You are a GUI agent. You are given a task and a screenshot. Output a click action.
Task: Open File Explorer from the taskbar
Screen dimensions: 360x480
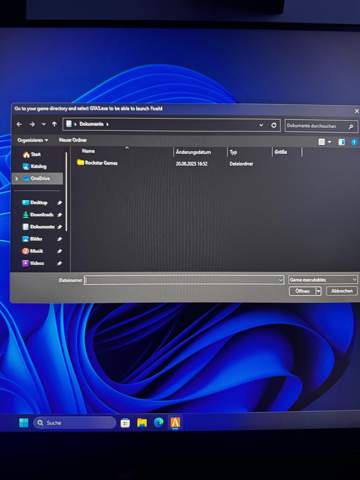point(142,423)
